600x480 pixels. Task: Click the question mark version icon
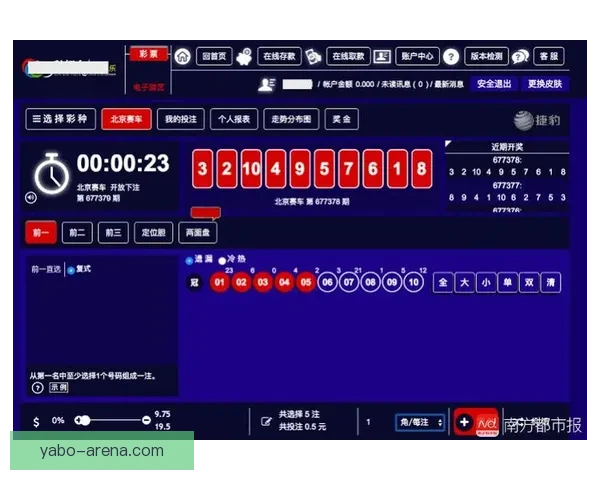pyautogui.click(x=451, y=57)
